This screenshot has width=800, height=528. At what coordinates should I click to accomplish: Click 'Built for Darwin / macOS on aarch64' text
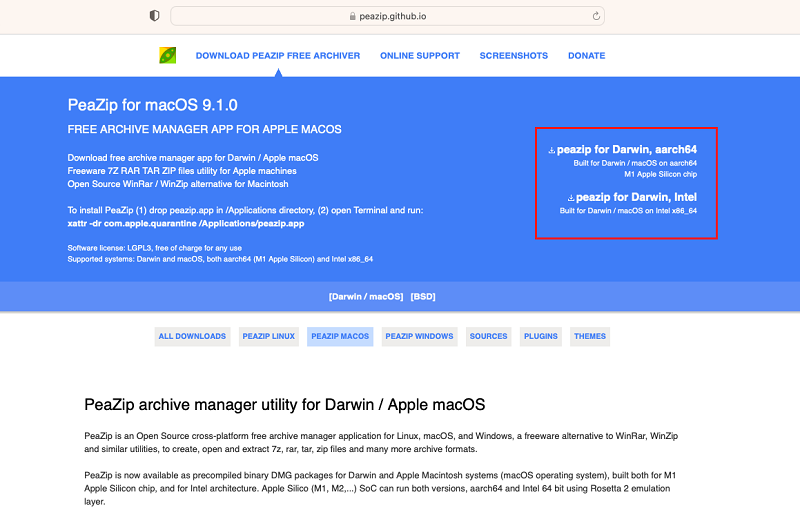[x=635, y=163]
